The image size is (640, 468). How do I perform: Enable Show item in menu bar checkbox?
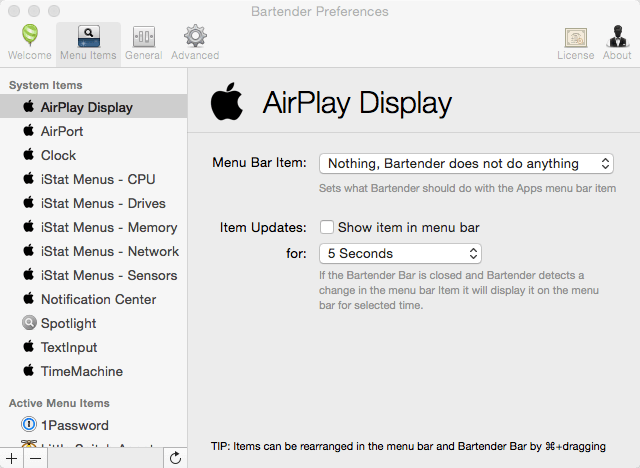pos(327,227)
